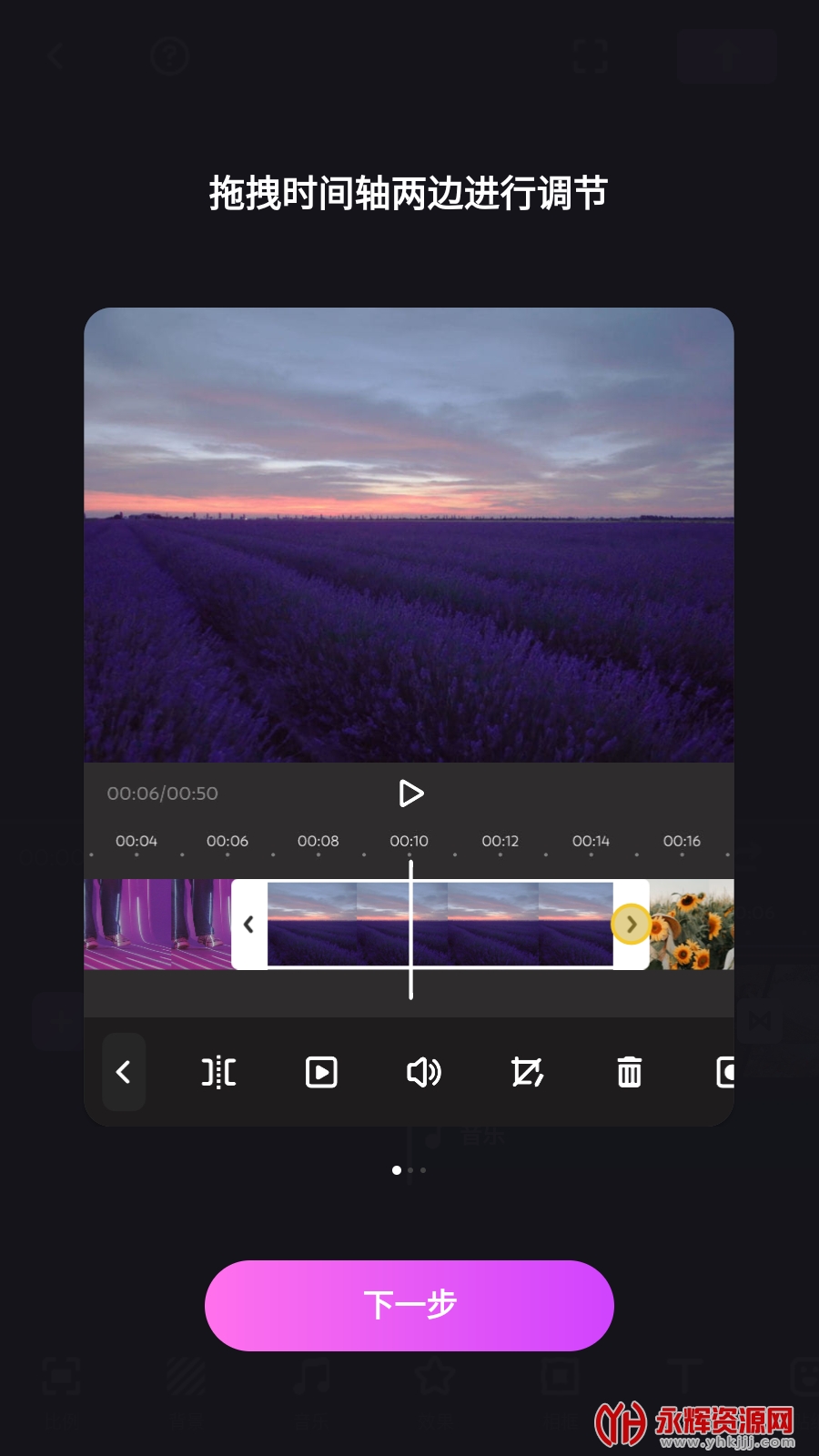Play the lavender video preview

[410, 794]
